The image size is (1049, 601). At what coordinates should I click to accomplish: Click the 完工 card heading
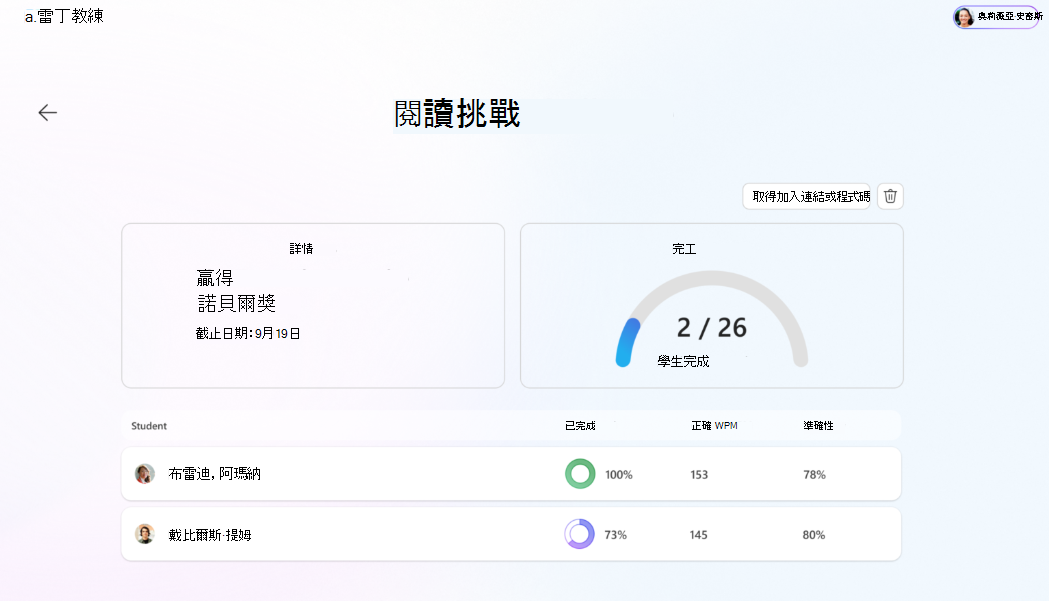point(684,249)
